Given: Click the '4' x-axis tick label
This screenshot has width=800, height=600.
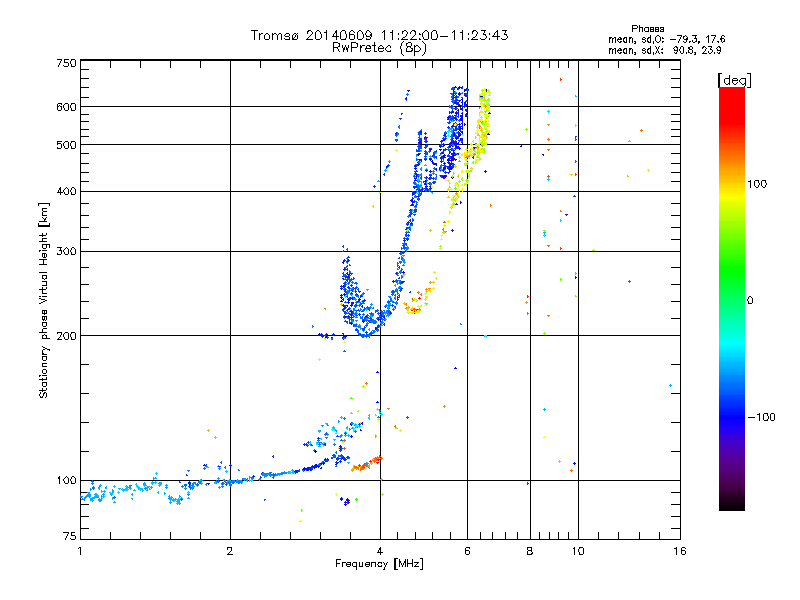Looking at the screenshot, I should (x=380, y=551).
